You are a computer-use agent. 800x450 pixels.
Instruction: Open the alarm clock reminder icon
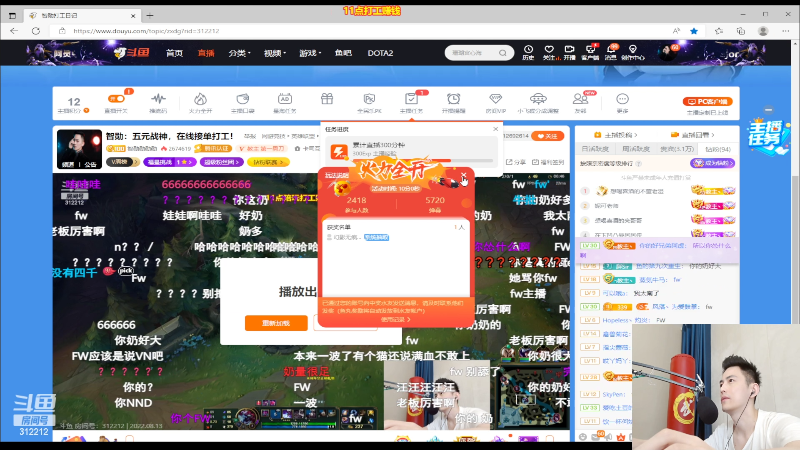point(454,99)
